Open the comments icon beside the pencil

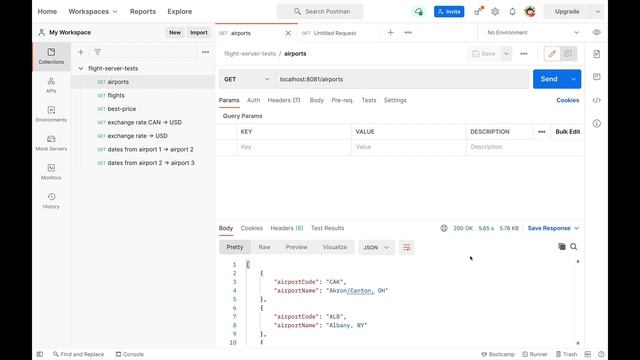568,53
